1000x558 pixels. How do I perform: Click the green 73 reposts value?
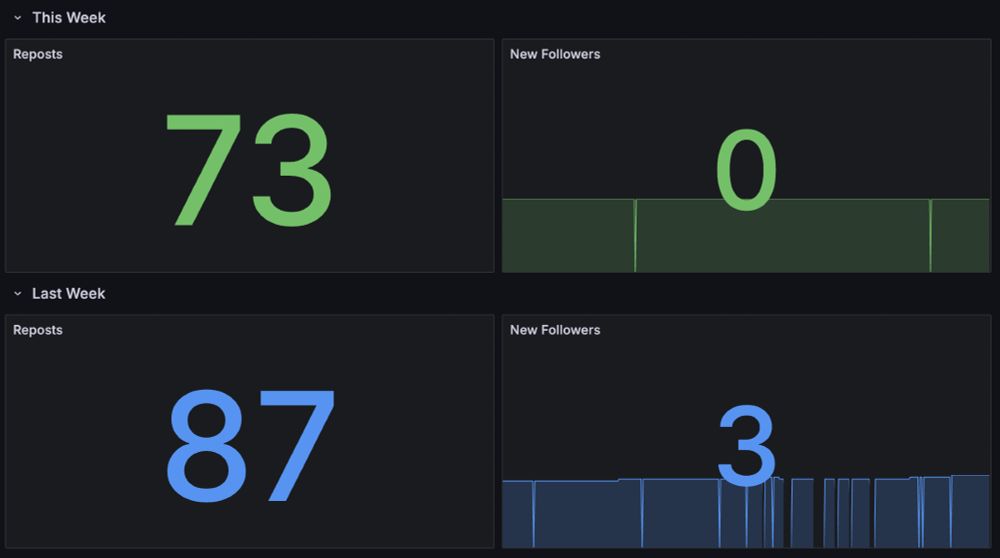[x=249, y=170]
